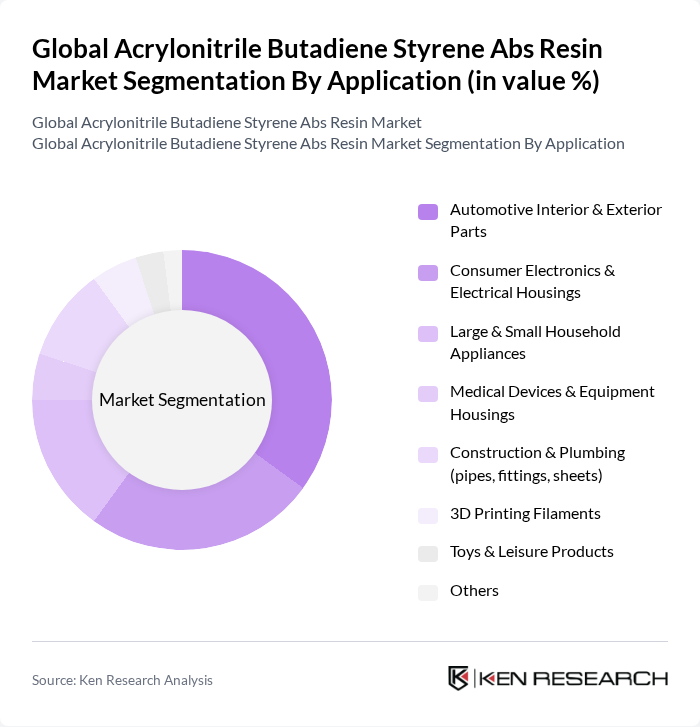Click the chart main title heading
Image resolution: width=700 pixels, height=727 pixels.
(x=317, y=64)
